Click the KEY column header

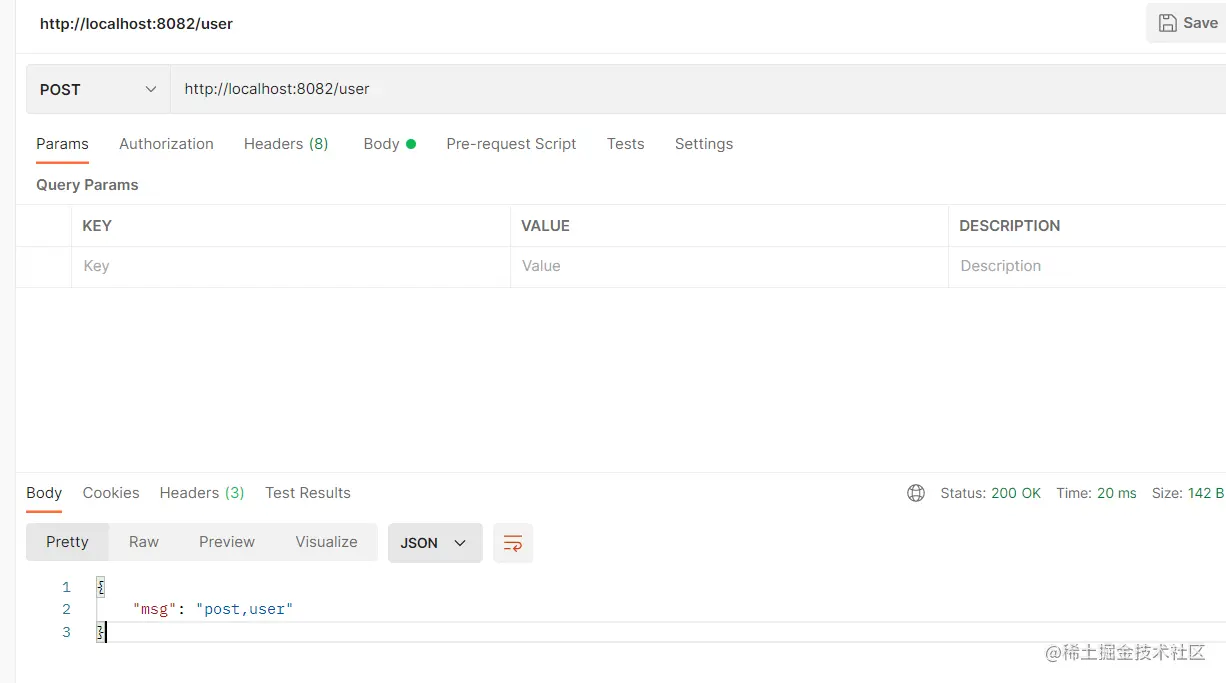coord(97,226)
